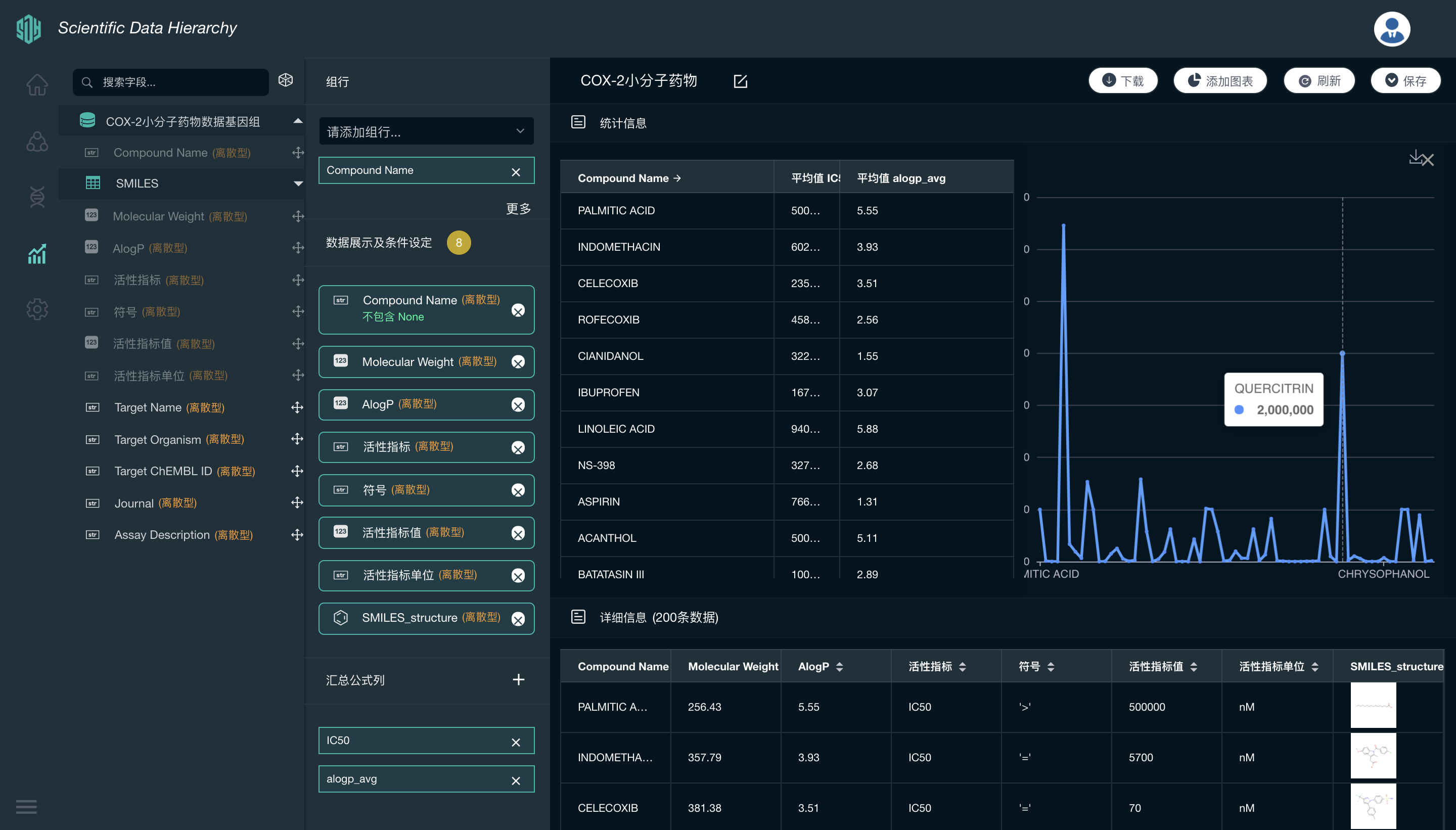
Task: Remove the IC50 formula column
Action: (x=516, y=742)
